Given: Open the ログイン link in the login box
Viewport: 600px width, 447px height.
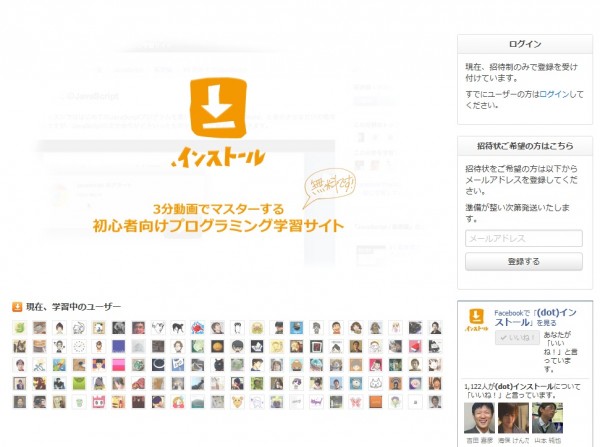Looking at the screenshot, I should [x=554, y=94].
